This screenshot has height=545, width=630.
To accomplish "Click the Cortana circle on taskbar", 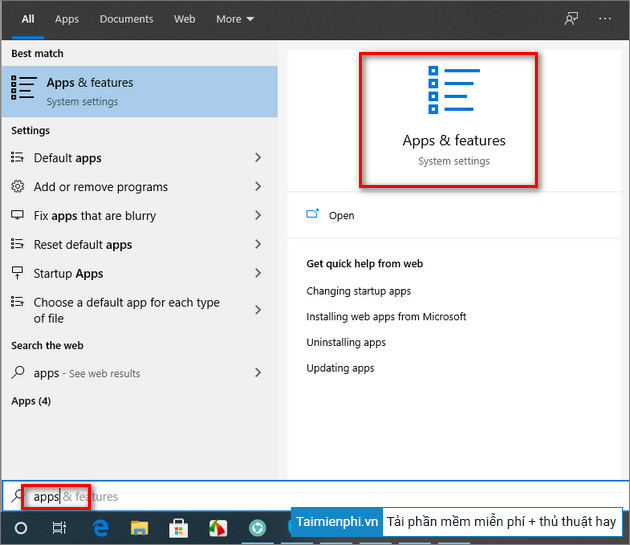I will pyautogui.click(x=20, y=527).
